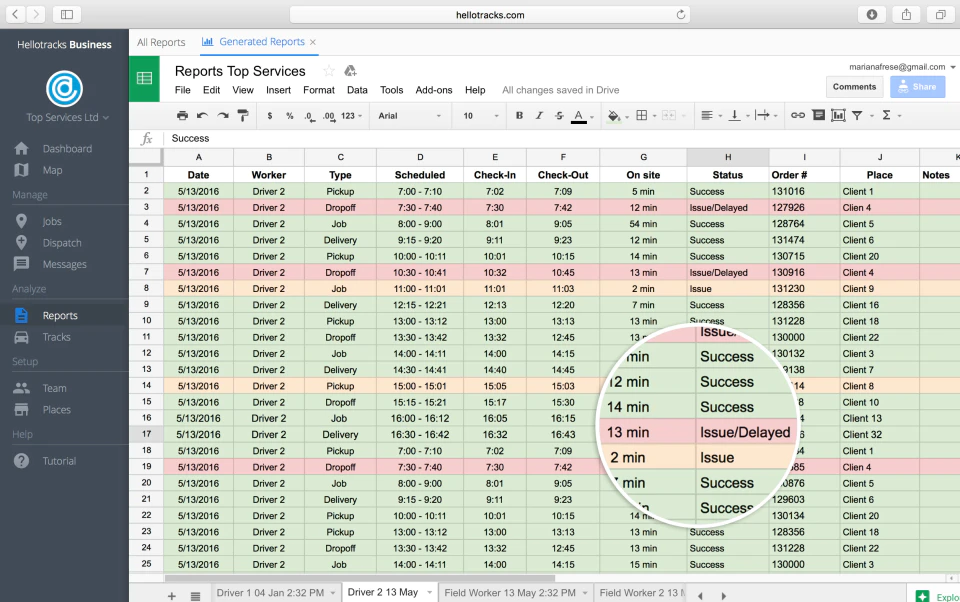
Task: Click the Dispatch sidebar item
Action: (x=61, y=243)
